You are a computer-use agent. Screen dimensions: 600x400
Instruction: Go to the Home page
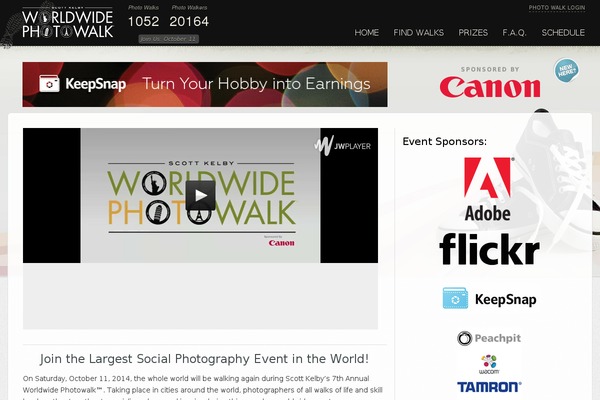click(x=366, y=33)
